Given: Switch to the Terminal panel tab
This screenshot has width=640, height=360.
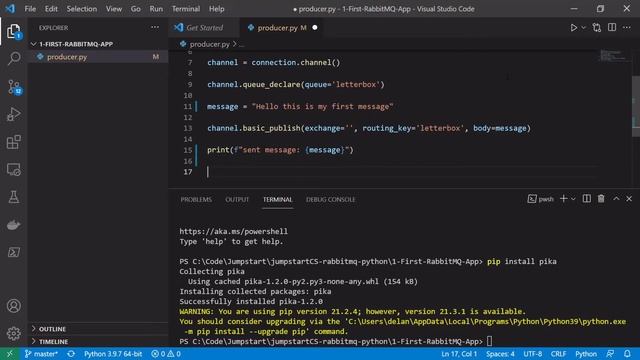Looking at the screenshot, I should coord(278,200).
